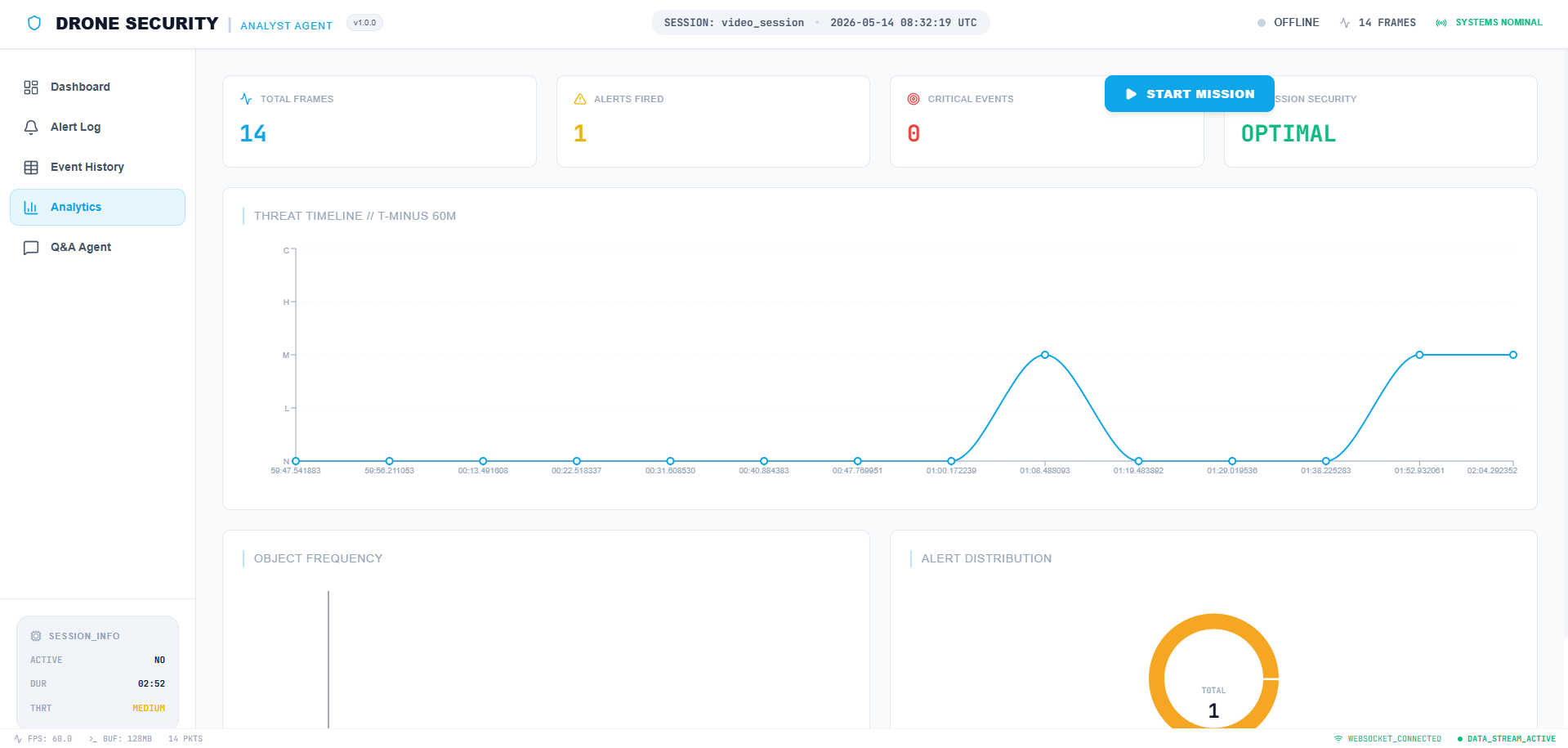
Task: Click the "OPTIMAL" security status text
Action: pos(1289,133)
